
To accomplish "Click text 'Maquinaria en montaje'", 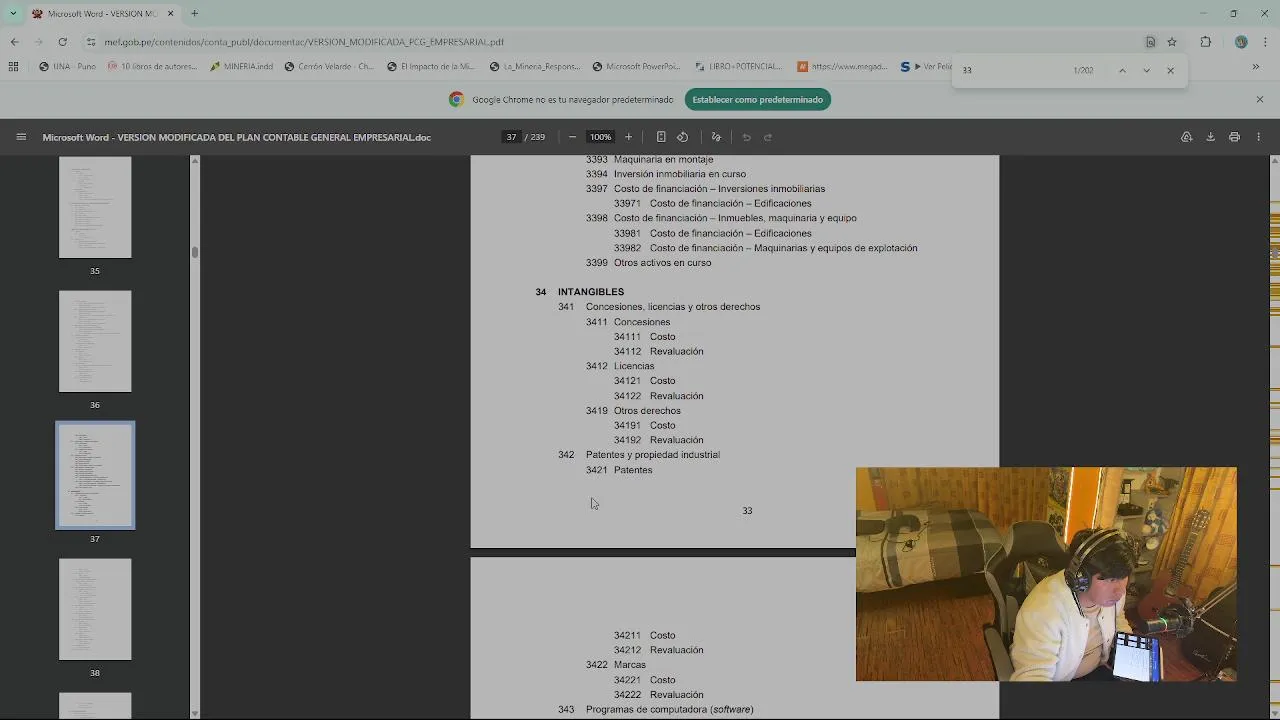I will 663,160.
